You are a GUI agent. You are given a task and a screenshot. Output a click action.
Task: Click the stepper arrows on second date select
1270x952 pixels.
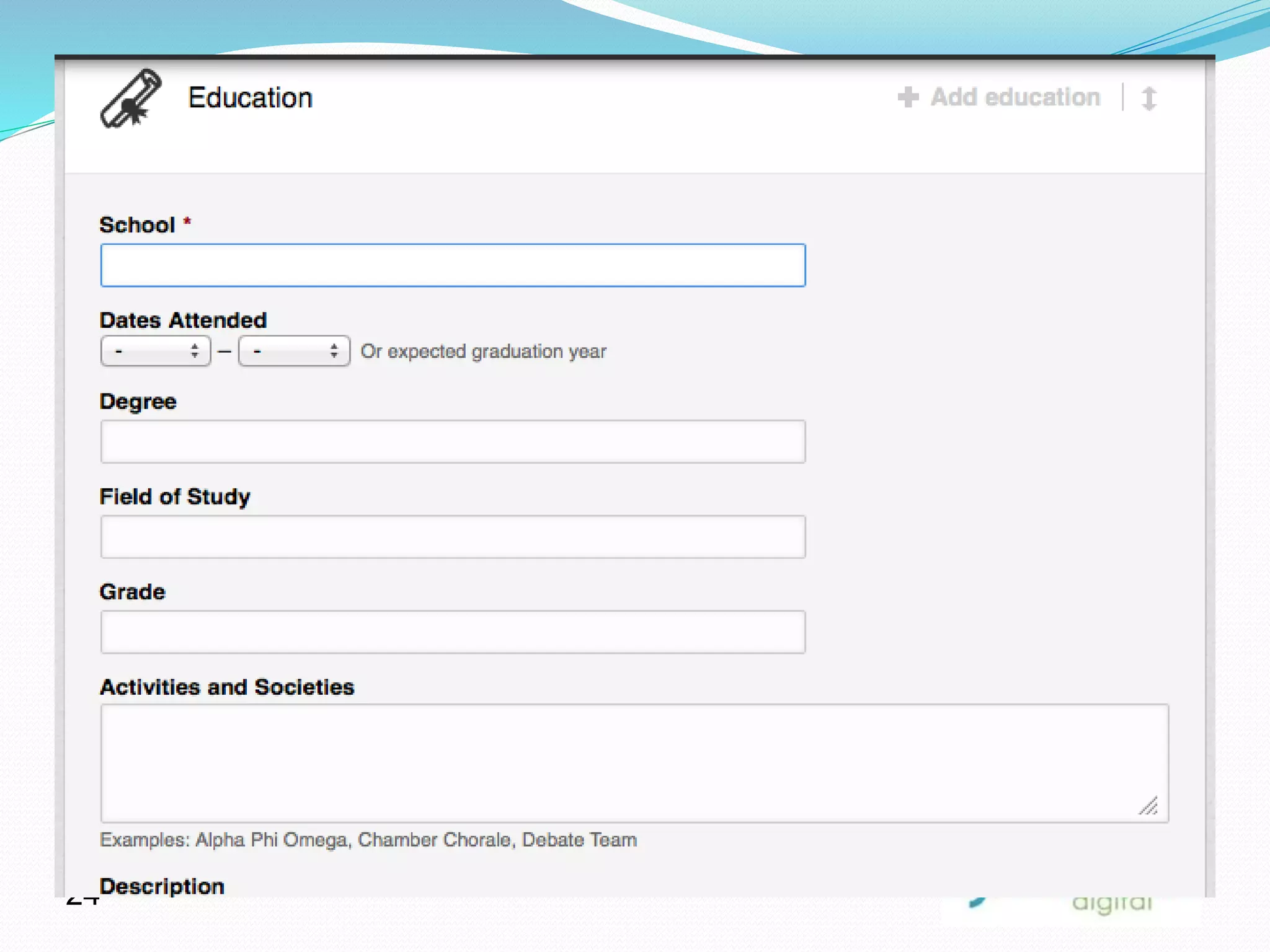(334, 351)
